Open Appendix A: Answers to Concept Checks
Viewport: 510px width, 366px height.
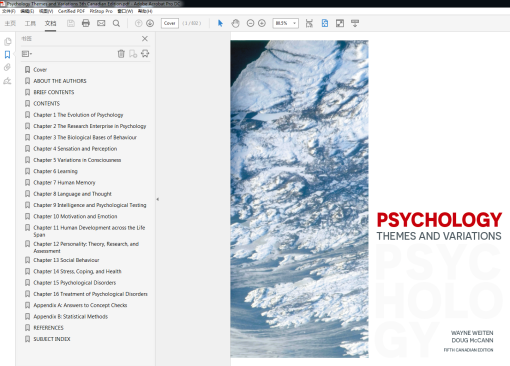pyautogui.click(x=80, y=305)
